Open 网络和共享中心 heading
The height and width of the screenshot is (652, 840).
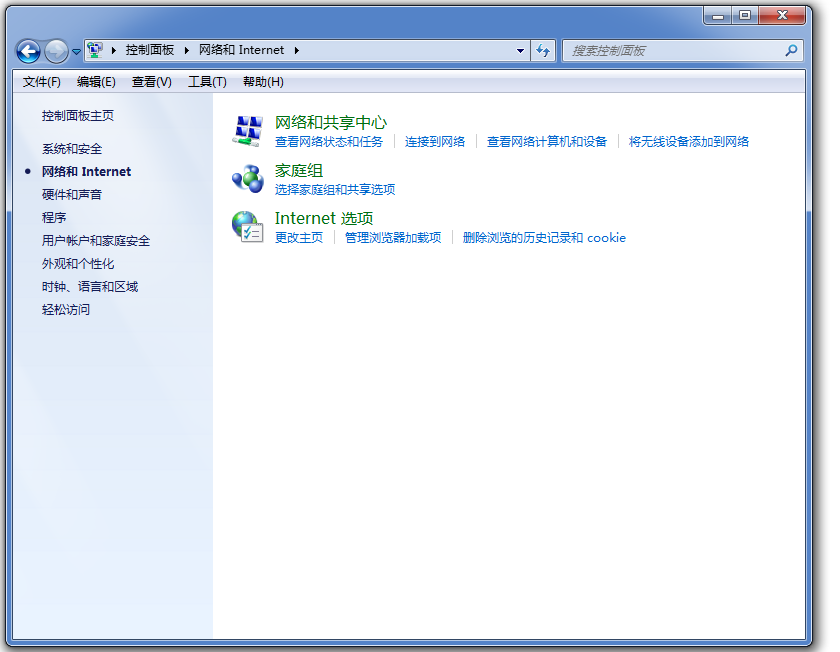point(331,123)
